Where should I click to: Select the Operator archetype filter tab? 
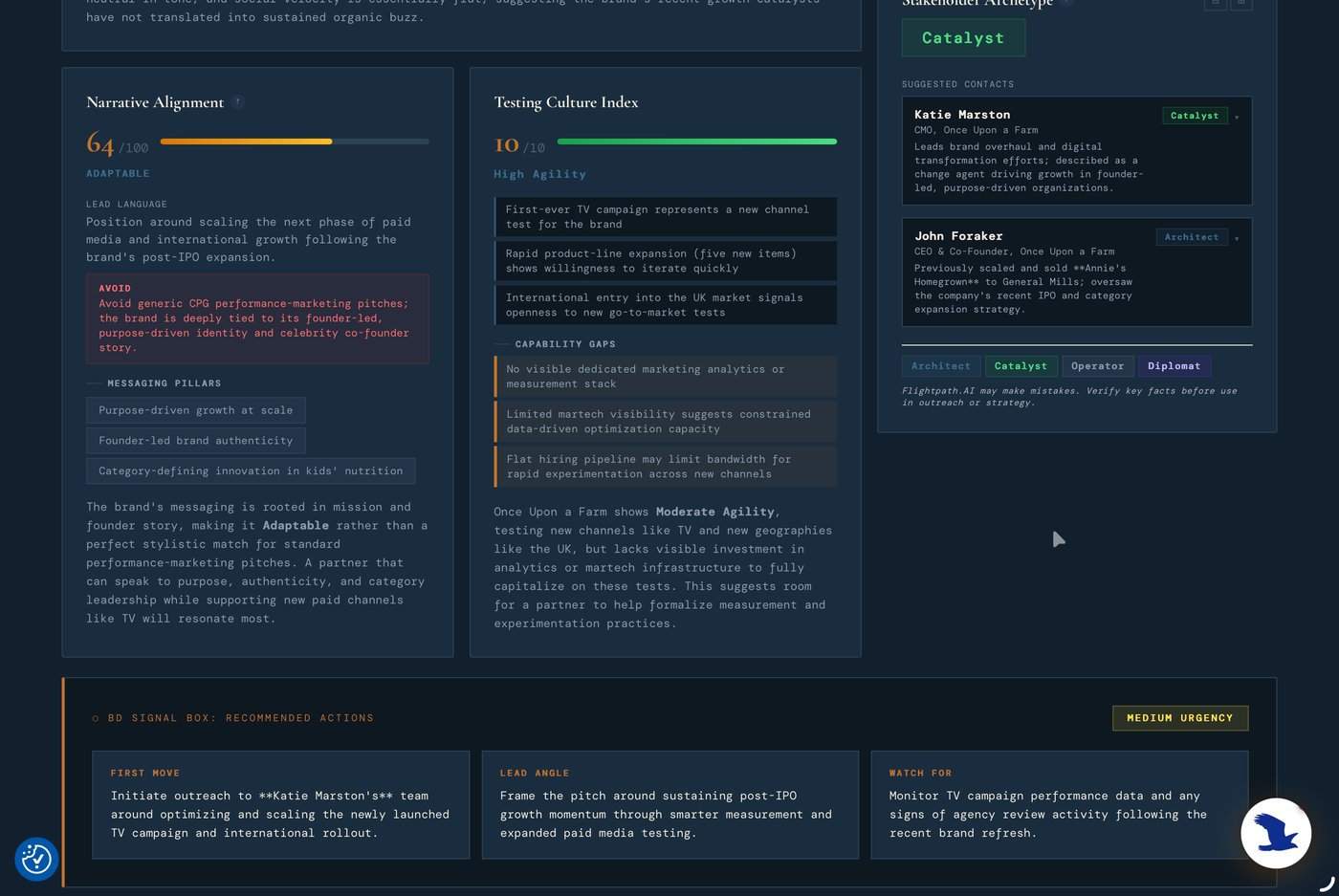1097,366
